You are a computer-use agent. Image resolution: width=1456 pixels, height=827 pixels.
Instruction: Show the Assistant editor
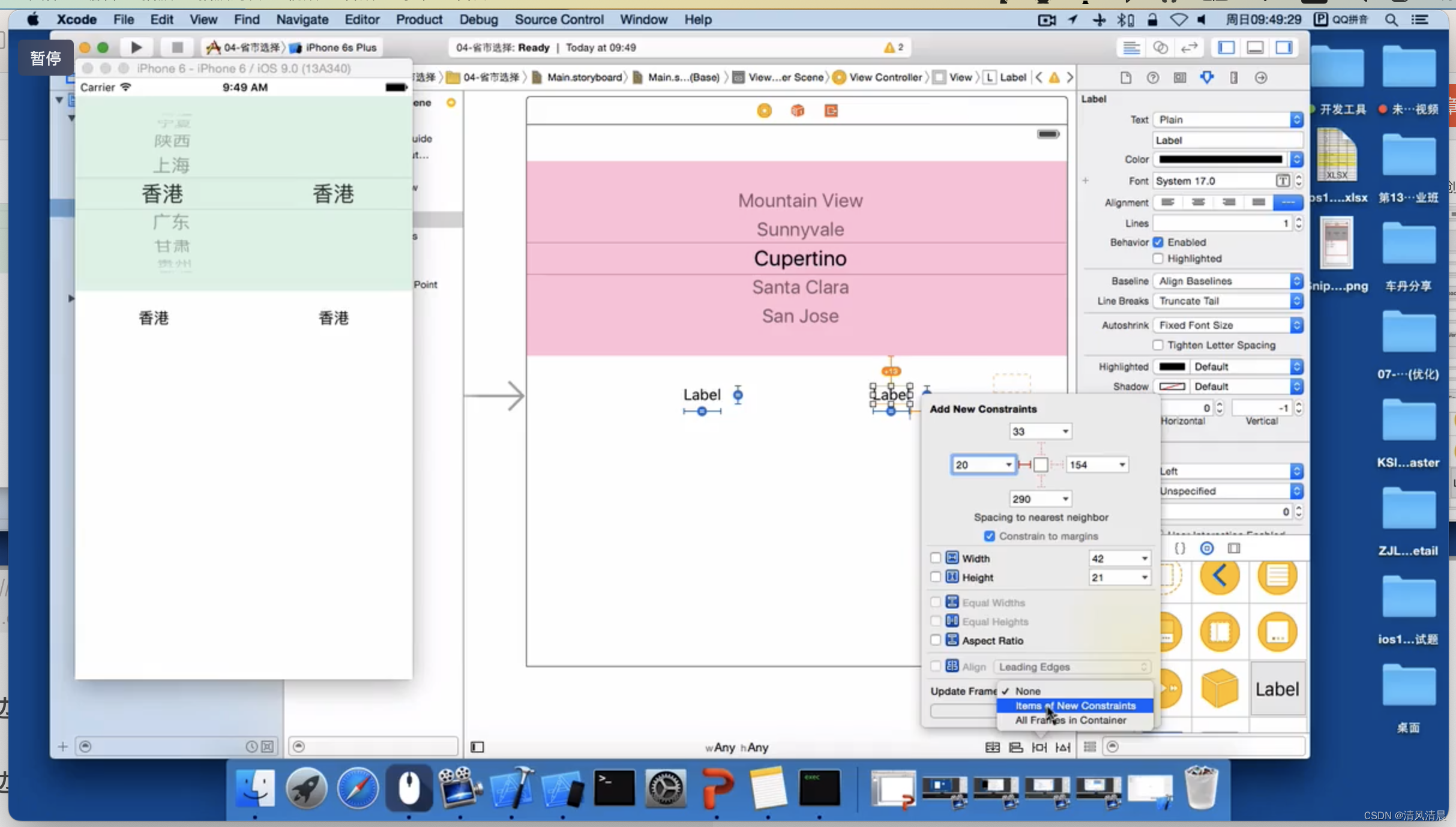(x=1160, y=47)
